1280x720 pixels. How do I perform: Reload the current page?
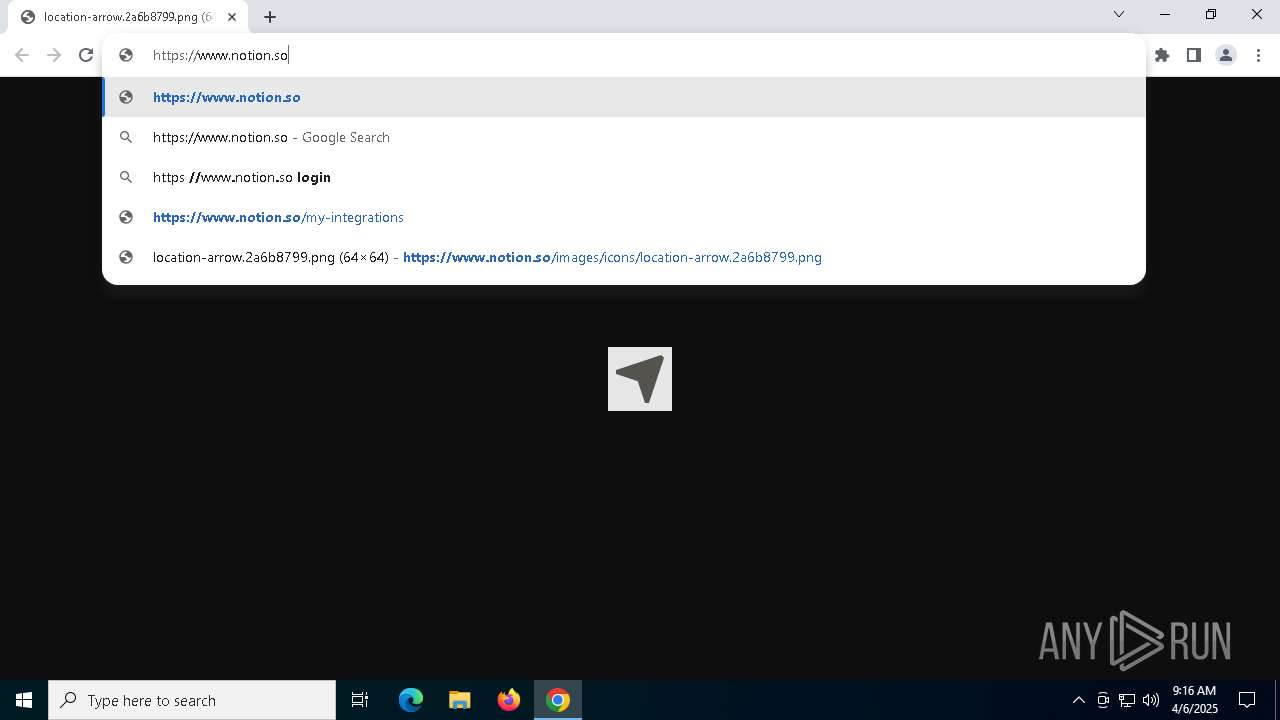point(86,55)
